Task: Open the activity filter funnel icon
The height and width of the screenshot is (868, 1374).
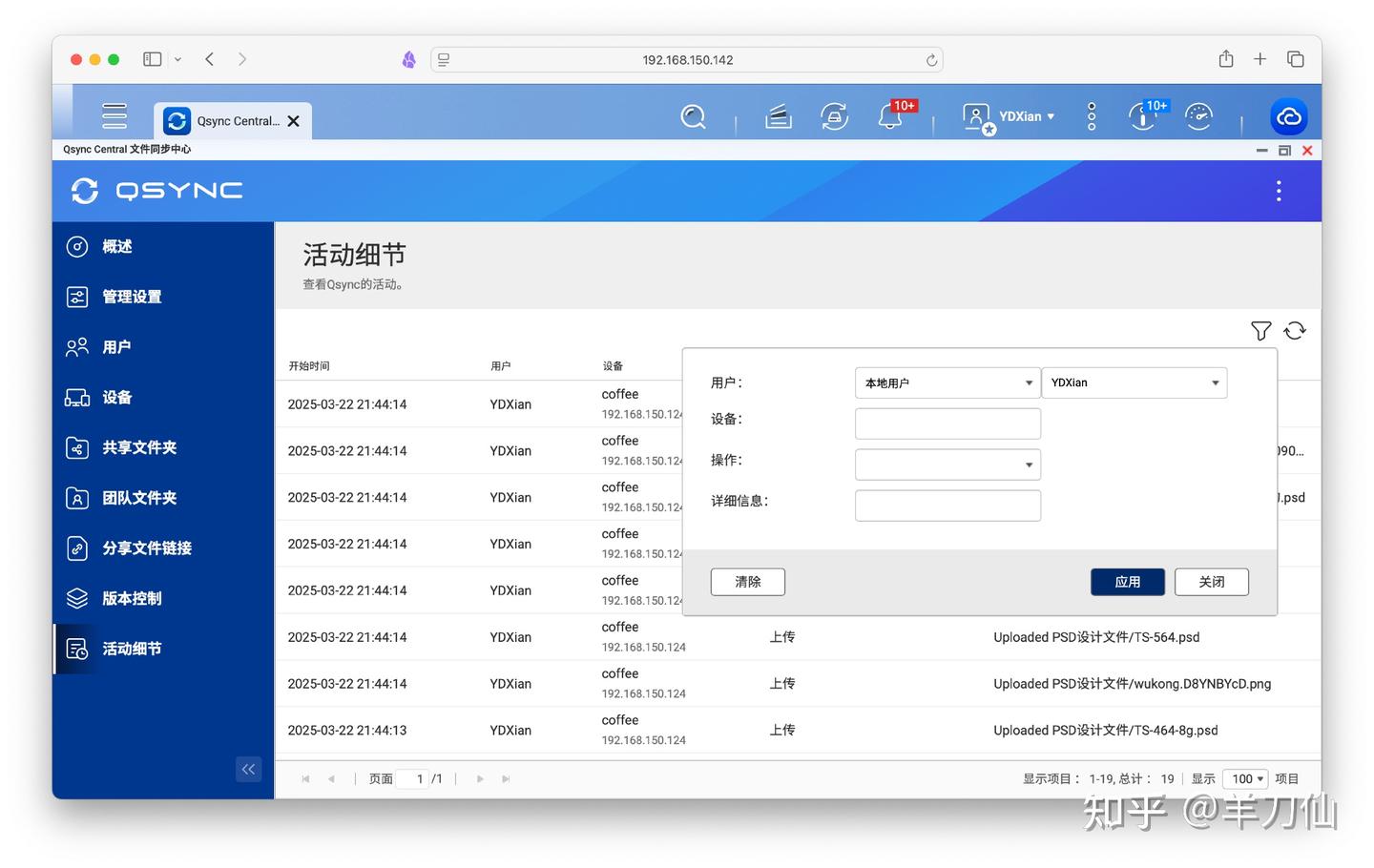Action: [x=1260, y=330]
